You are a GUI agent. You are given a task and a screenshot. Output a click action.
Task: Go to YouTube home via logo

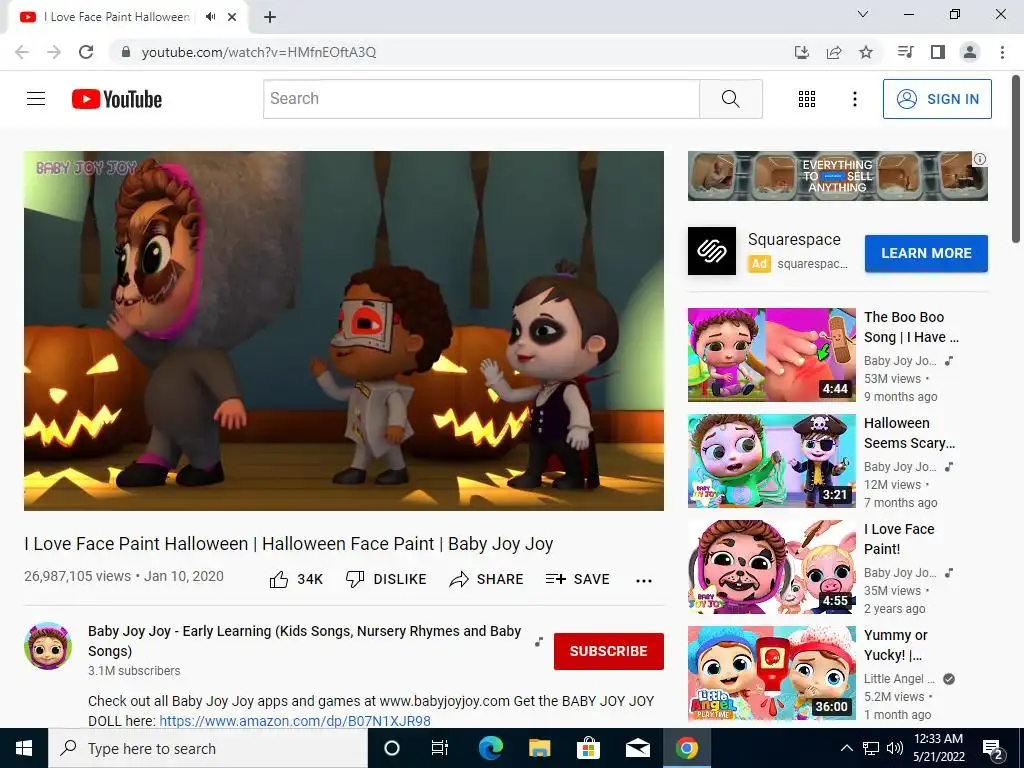pos(117,99)
